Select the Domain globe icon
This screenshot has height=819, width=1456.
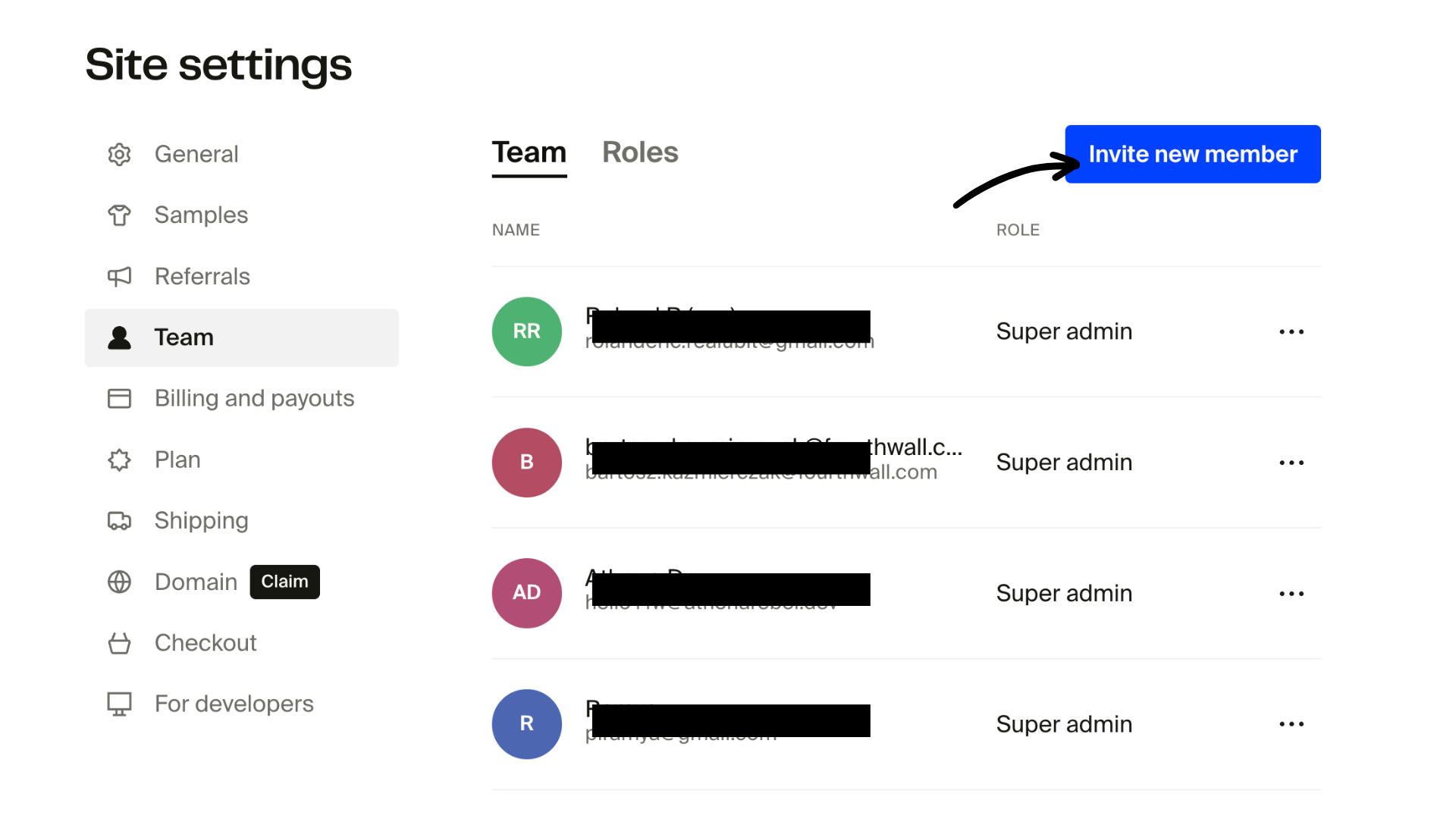tap(119, 582)
